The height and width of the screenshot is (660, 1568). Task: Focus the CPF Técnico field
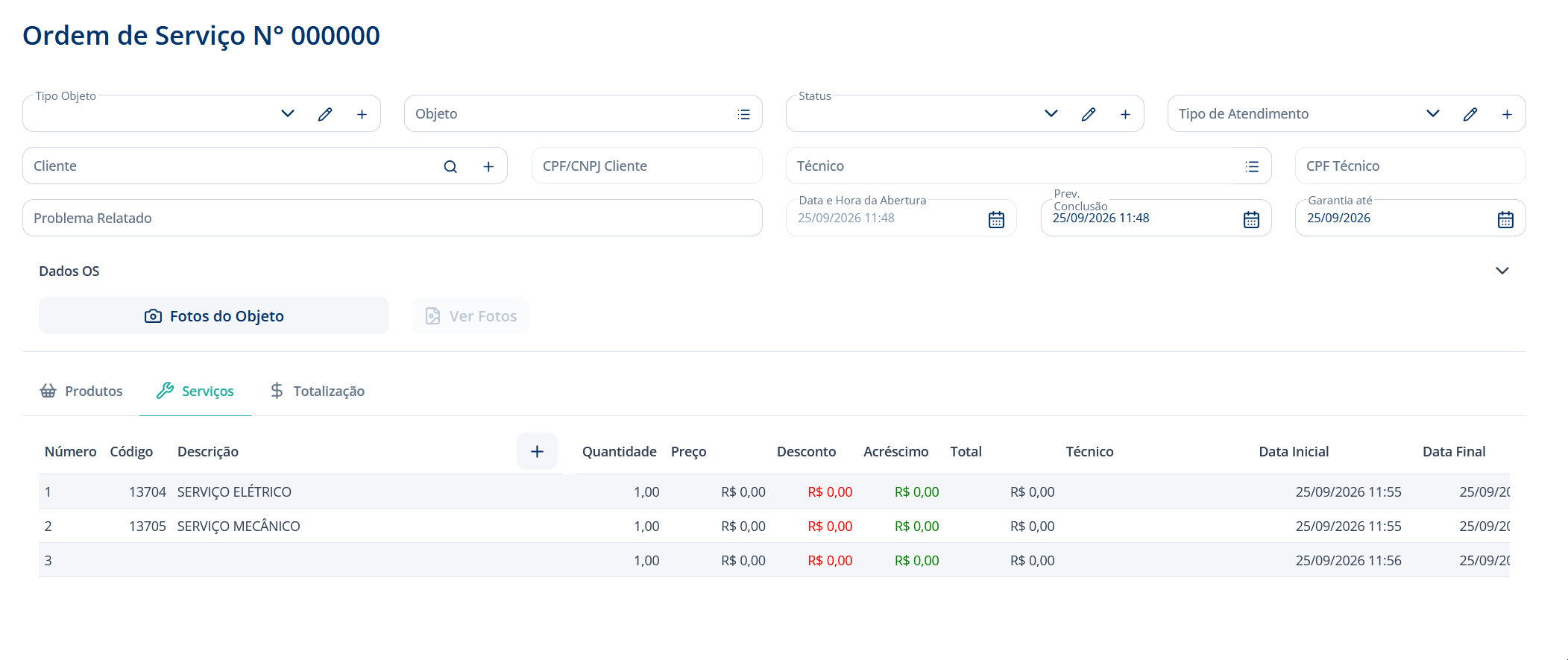(1411, 166)
